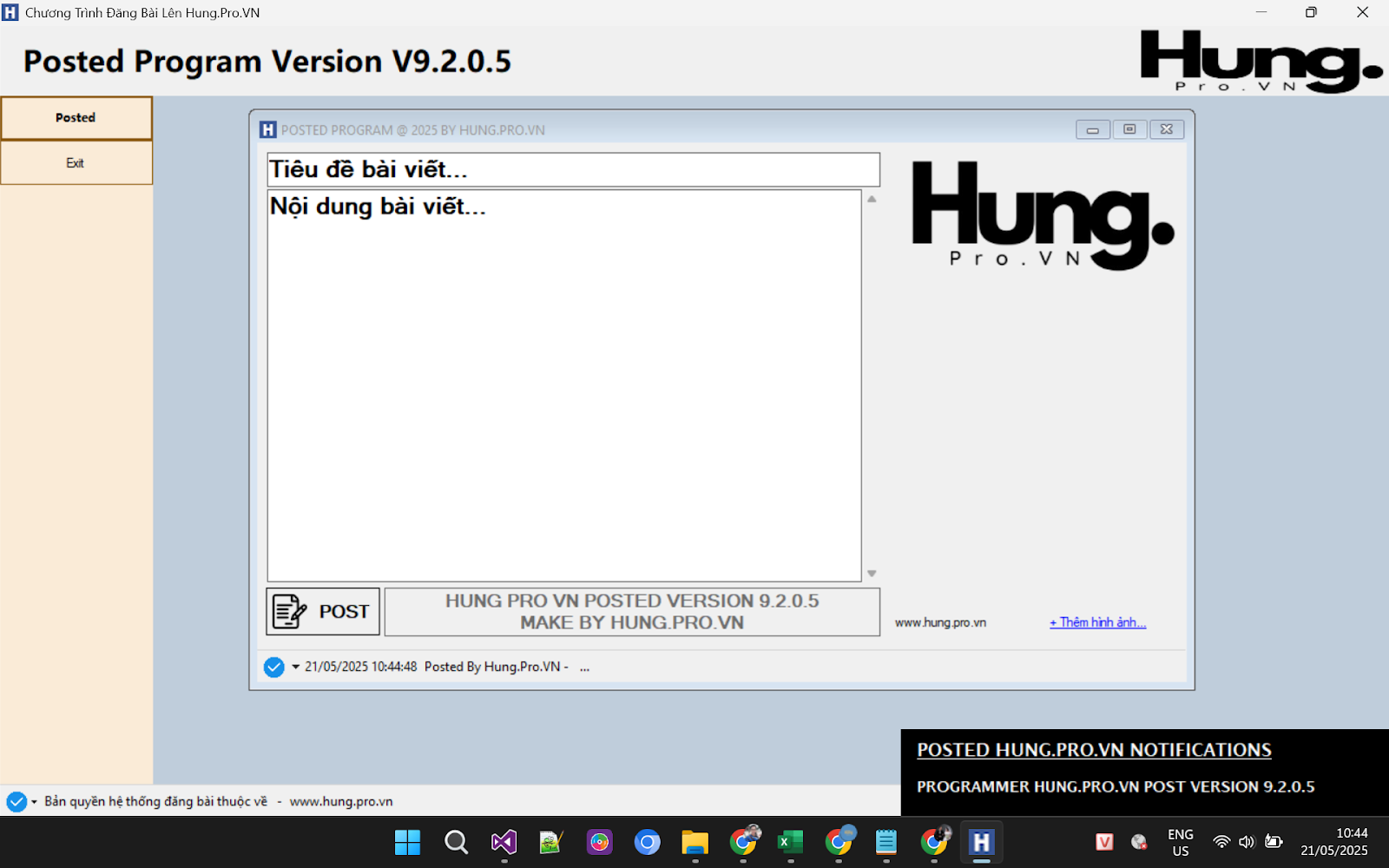Switch to the Hung.Pro.VN H app in taskbar
This screenshot has width=1389, height=868.
click(981, 842)
